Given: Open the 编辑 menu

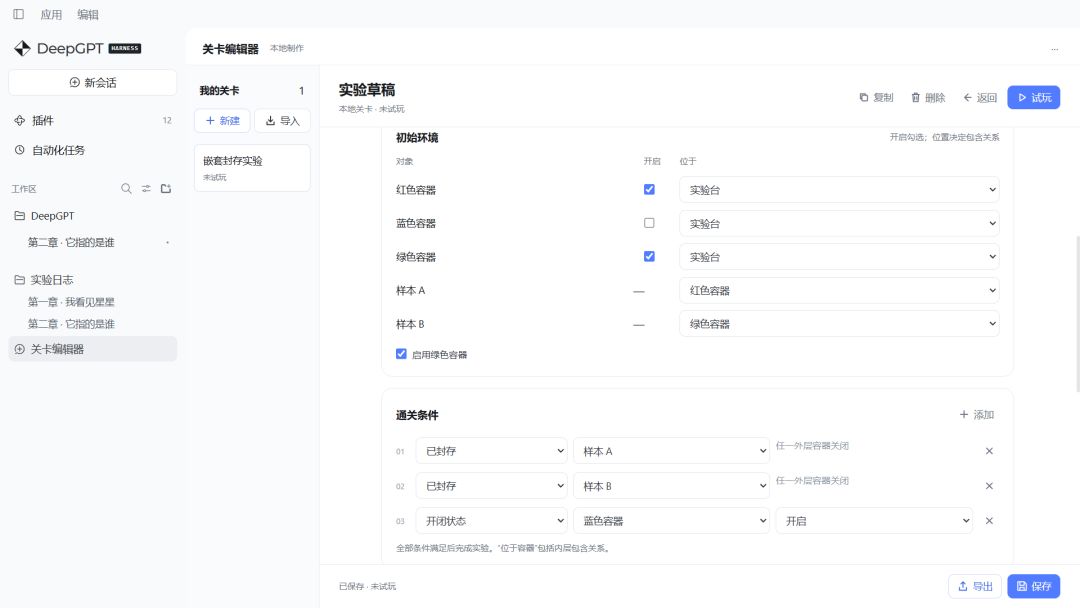Looking at the screenshot, I should pyautogui.click(x=87, y=14).
